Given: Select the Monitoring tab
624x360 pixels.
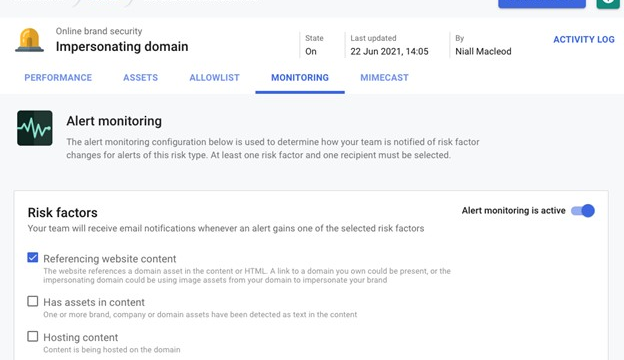Looking at the screenshot, I should pos(300,78).
